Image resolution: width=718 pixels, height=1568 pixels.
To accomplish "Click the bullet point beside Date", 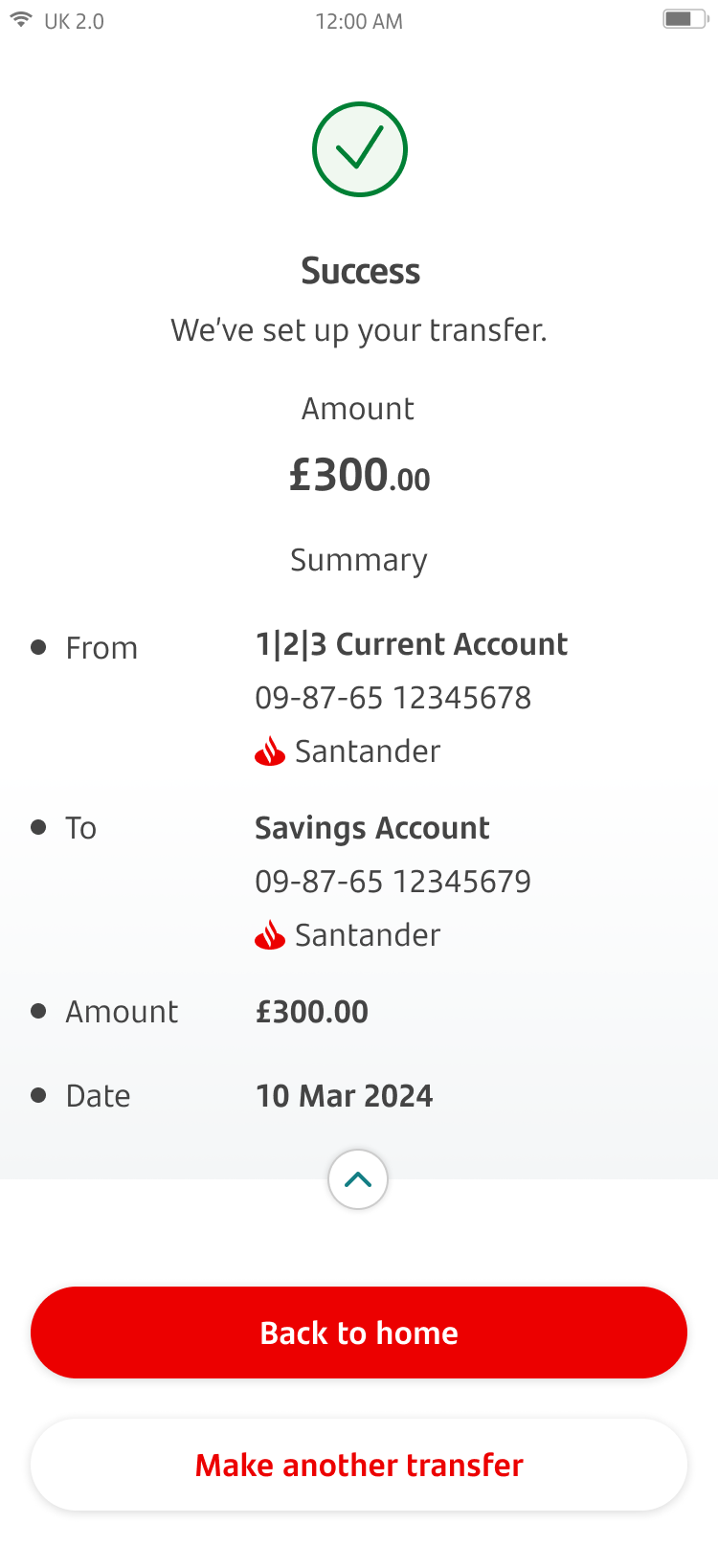I will point(38,1095).
